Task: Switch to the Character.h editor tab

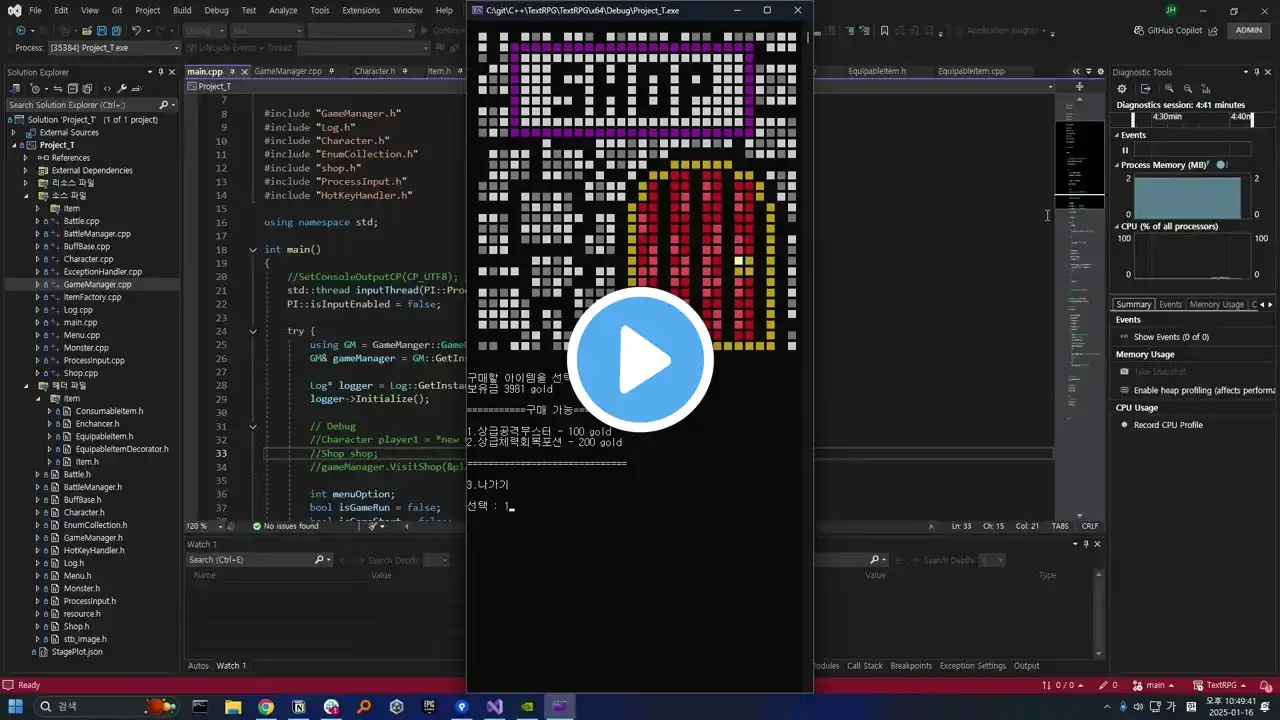Action: [375, 72]
